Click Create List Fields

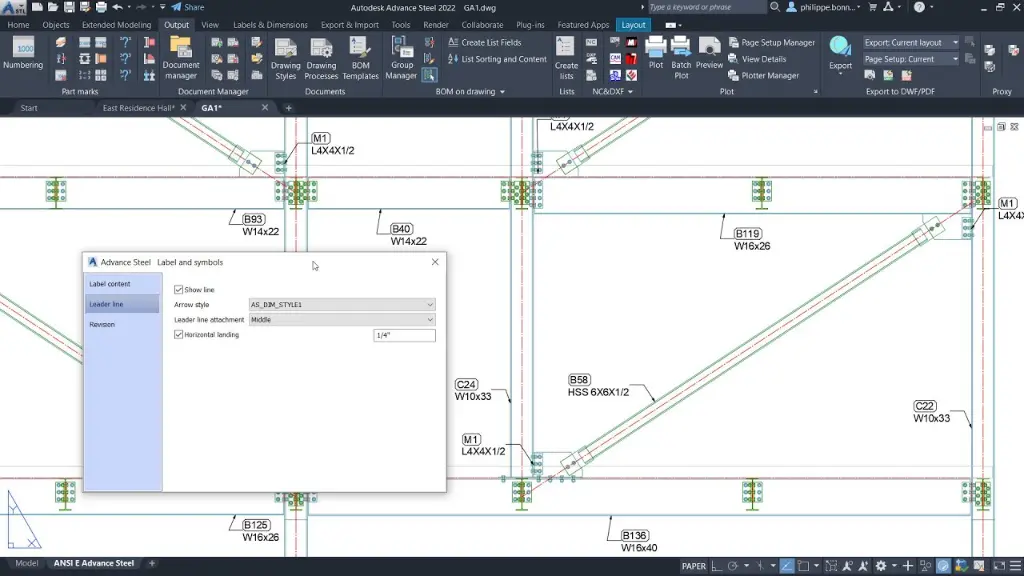[x=485, y=42]
